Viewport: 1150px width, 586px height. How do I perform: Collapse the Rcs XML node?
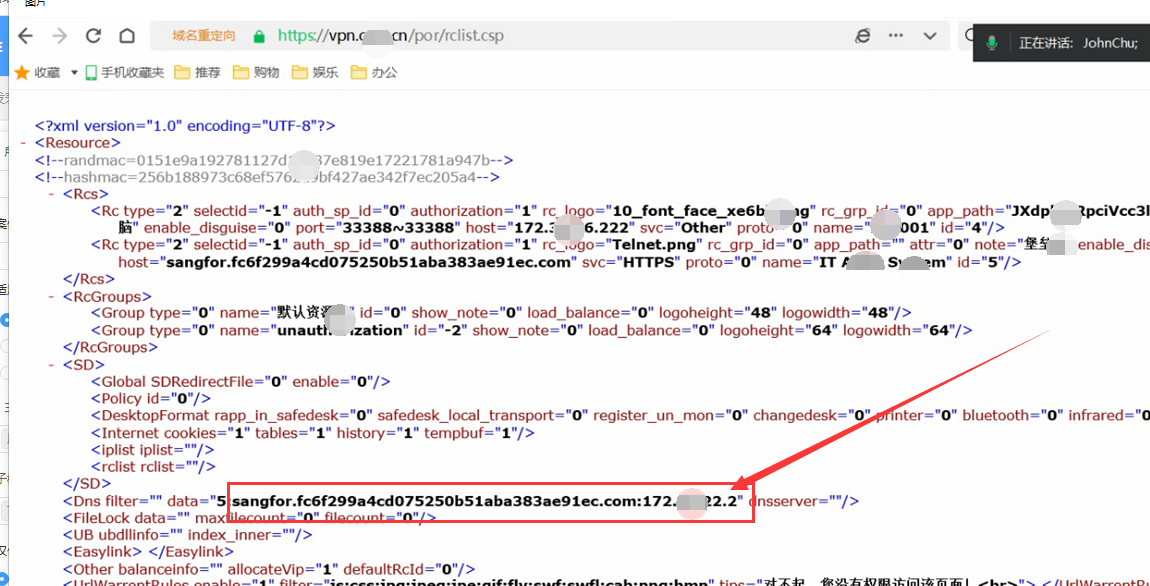click(52, 193)
